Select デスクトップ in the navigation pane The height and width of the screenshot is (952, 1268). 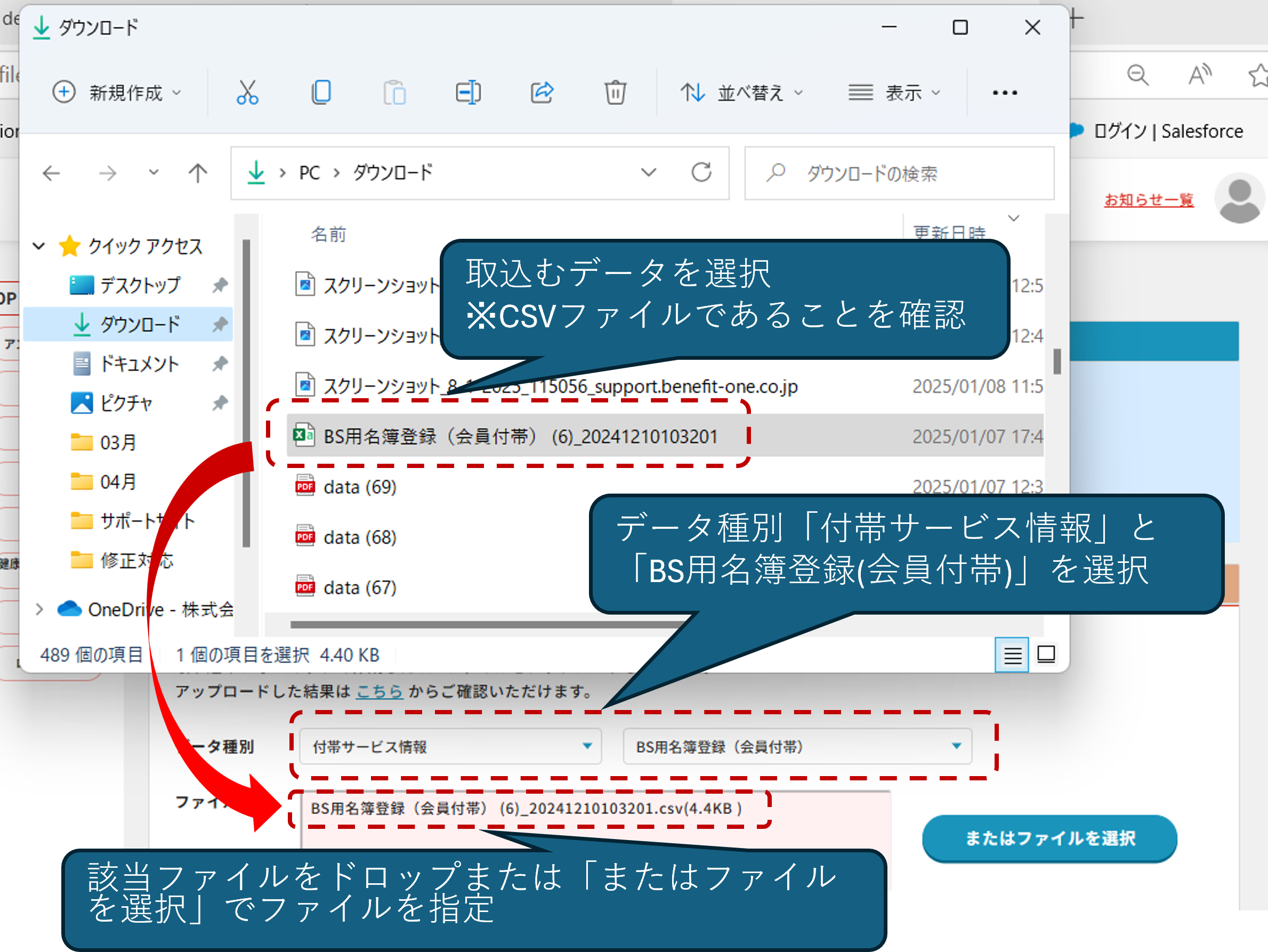[x=140, y=285]
